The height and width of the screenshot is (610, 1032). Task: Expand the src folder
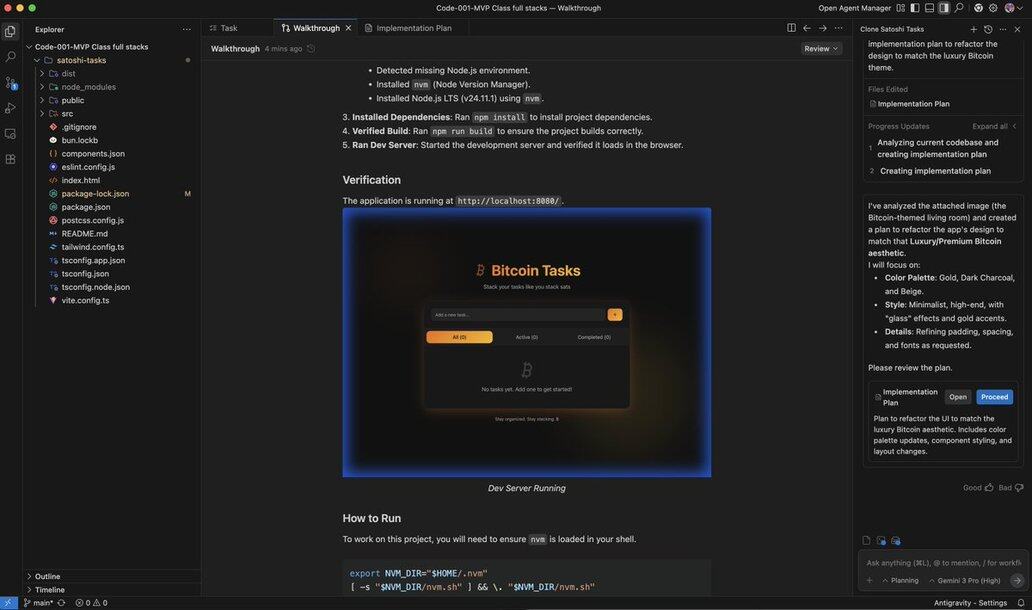coord(67,113)
